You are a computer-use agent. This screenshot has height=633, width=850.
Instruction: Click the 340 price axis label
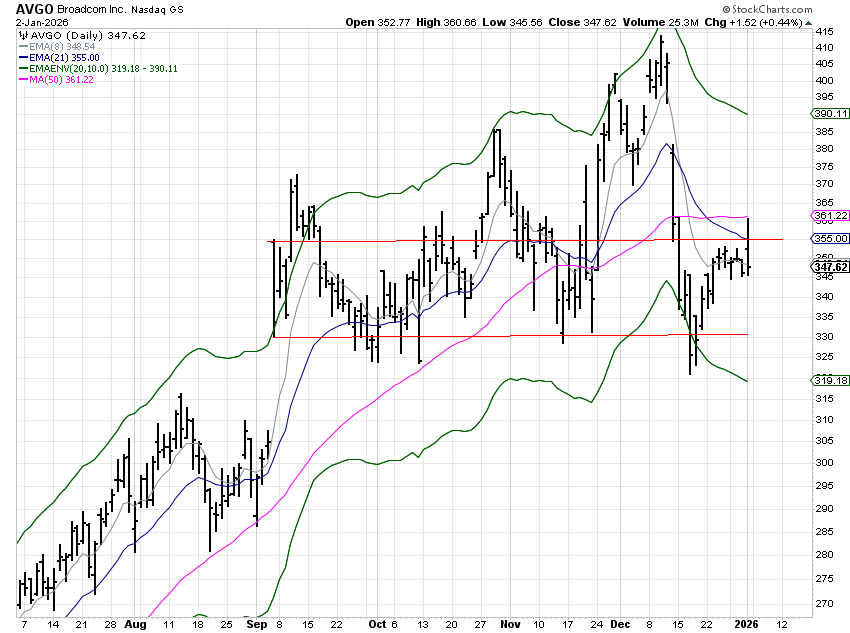click(825, 296)
